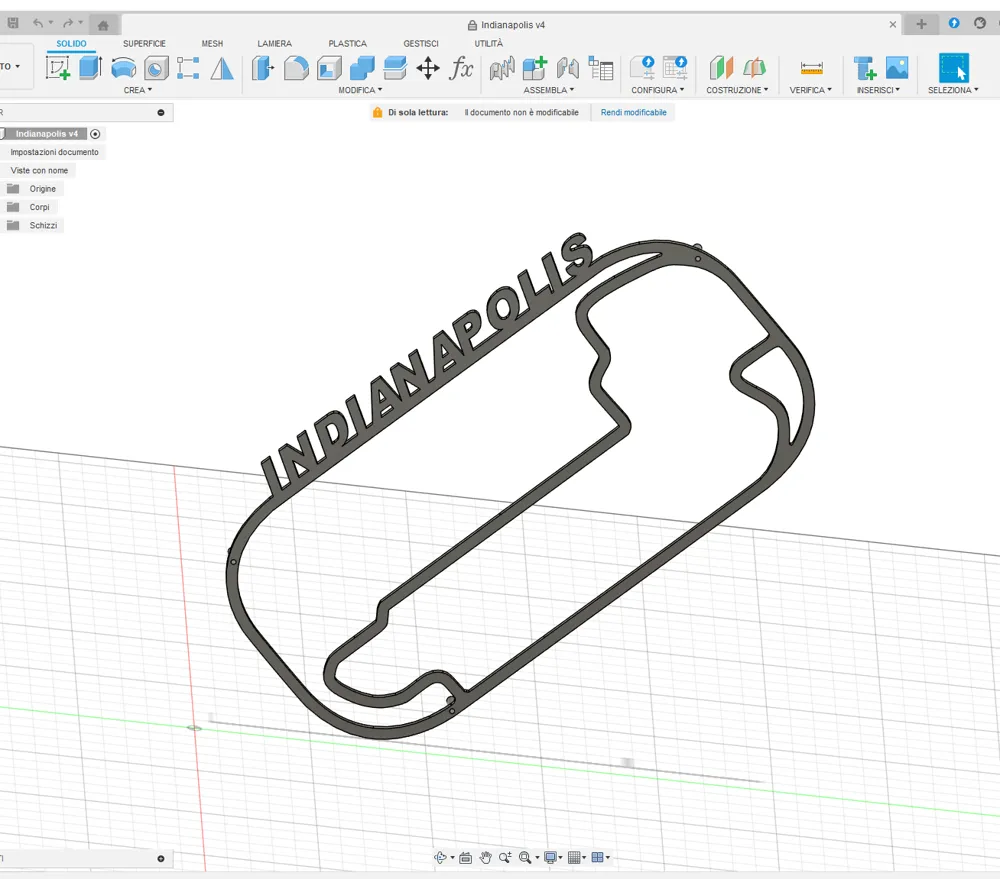Select Impostazioni documento in the browser

(x=54, y=152)
